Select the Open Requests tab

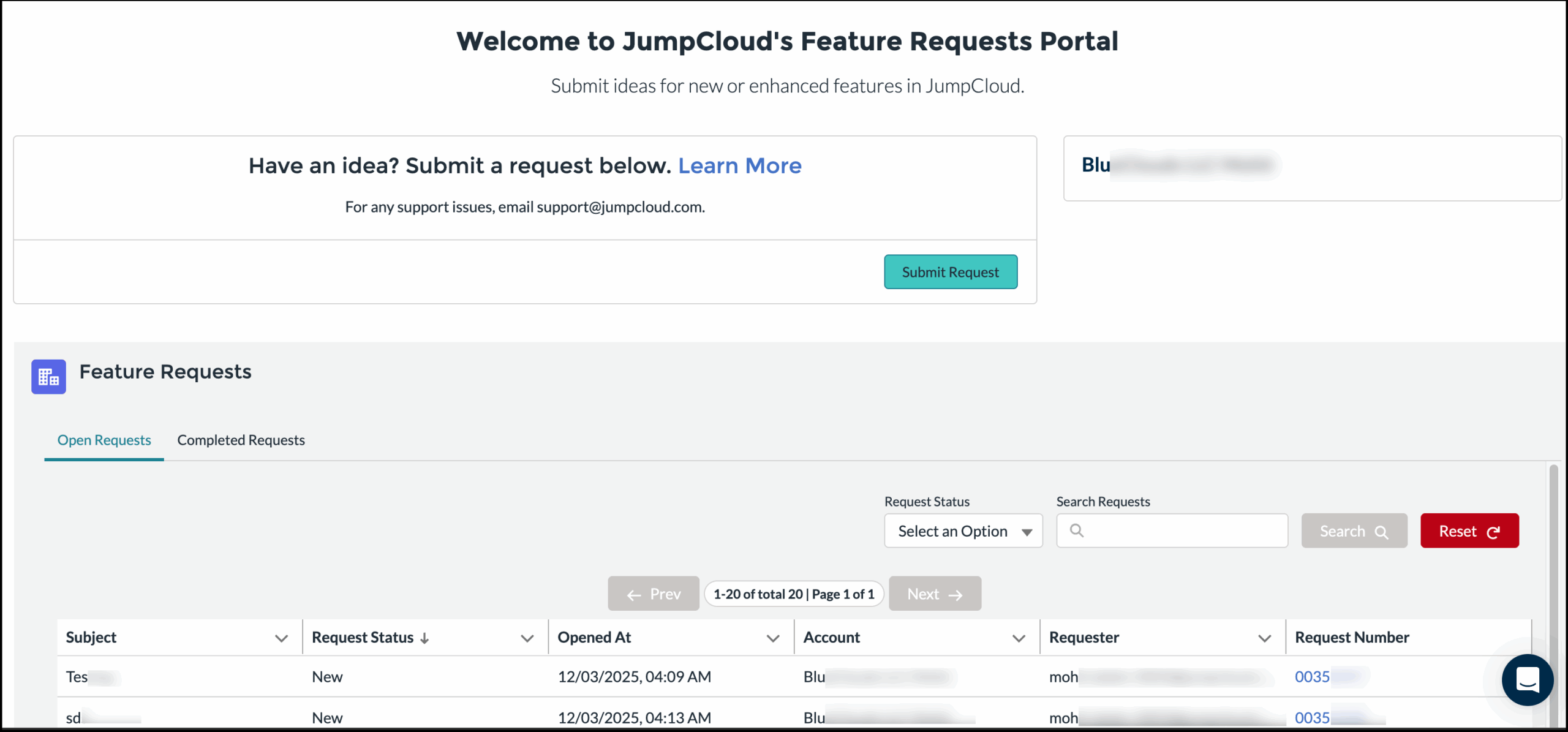click(x=104, y=440)
